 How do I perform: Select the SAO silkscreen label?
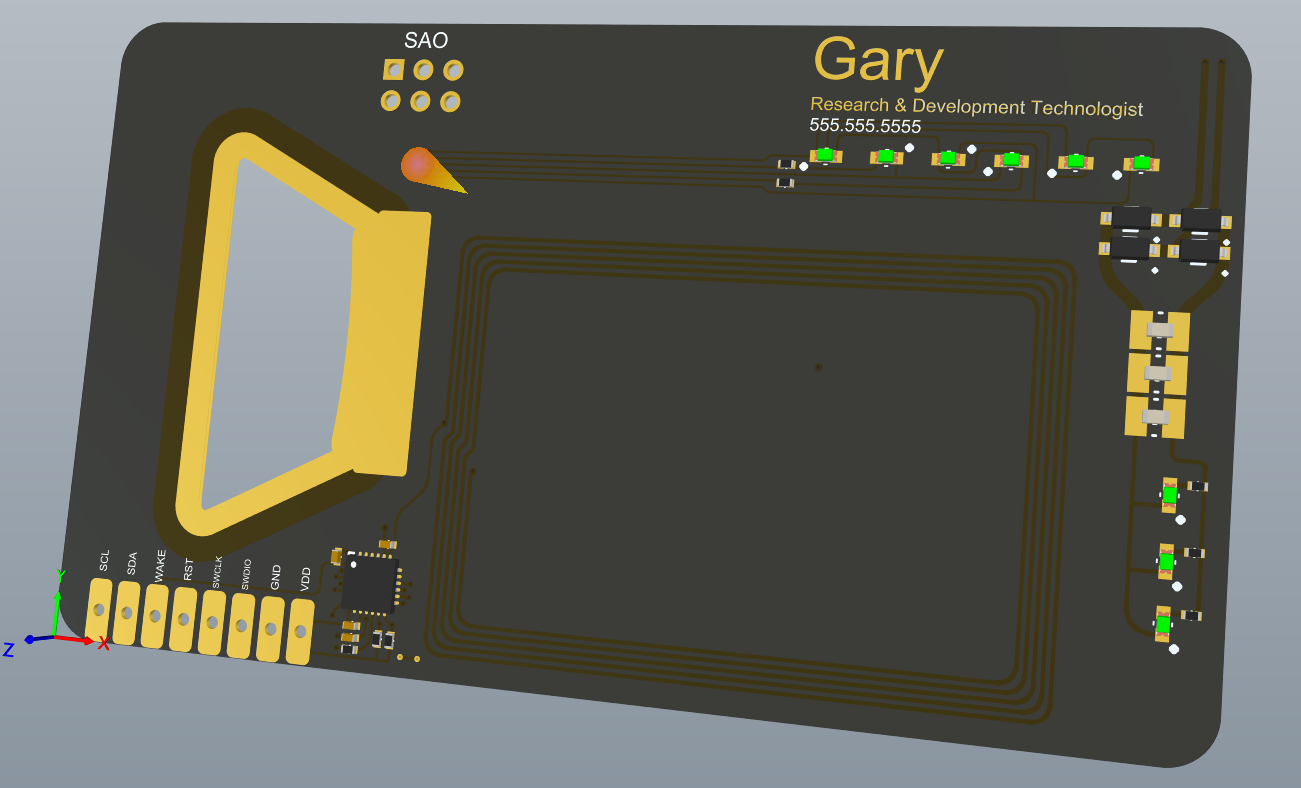tap(426, 41)
